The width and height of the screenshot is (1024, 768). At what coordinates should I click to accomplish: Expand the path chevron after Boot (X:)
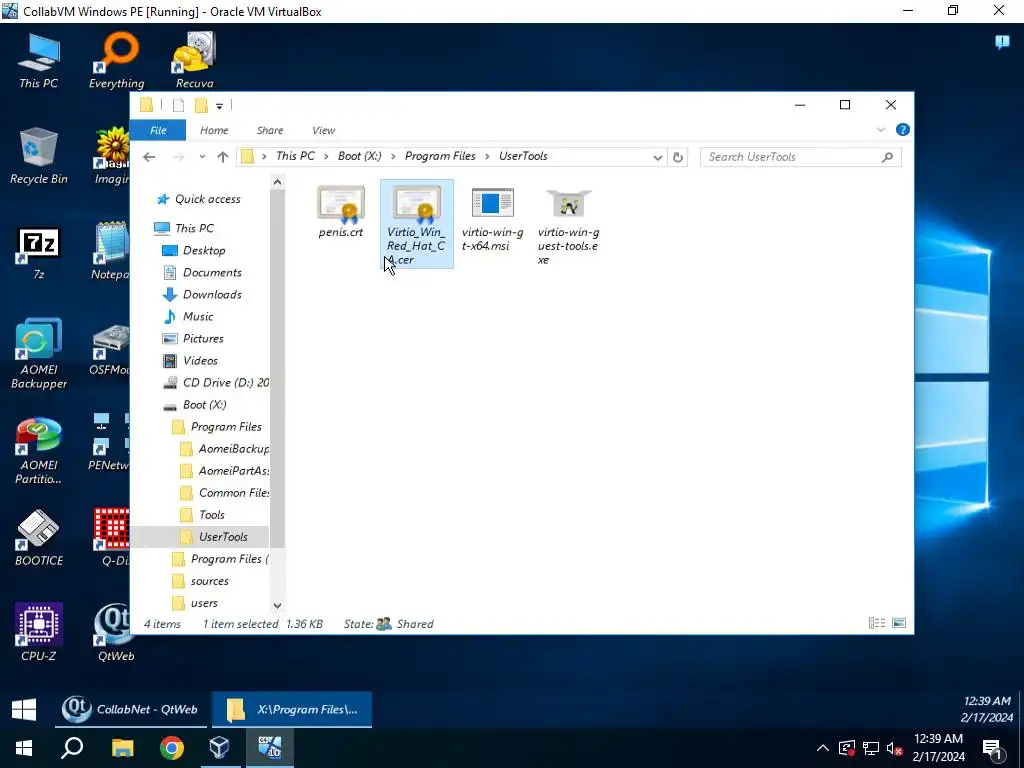393,156
